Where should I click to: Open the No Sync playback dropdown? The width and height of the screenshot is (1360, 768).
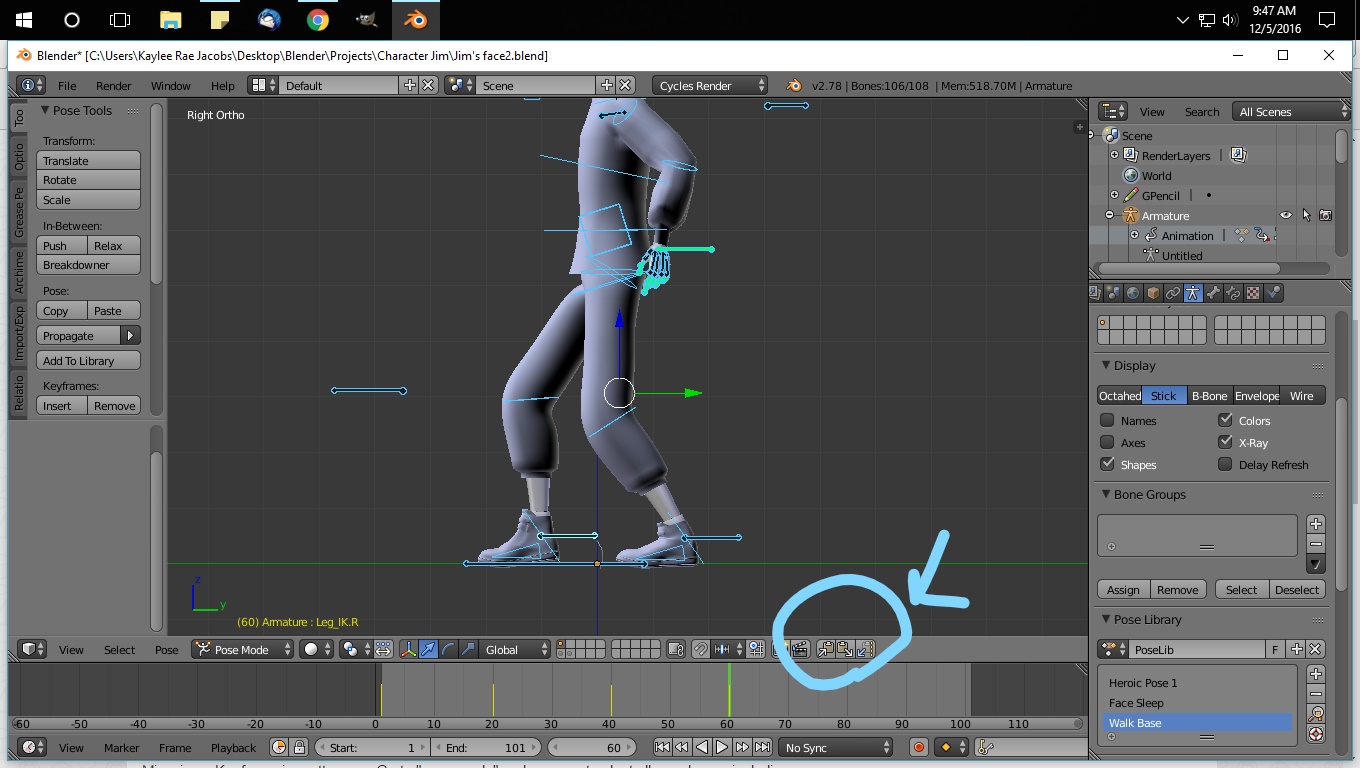tap(835, 747)
